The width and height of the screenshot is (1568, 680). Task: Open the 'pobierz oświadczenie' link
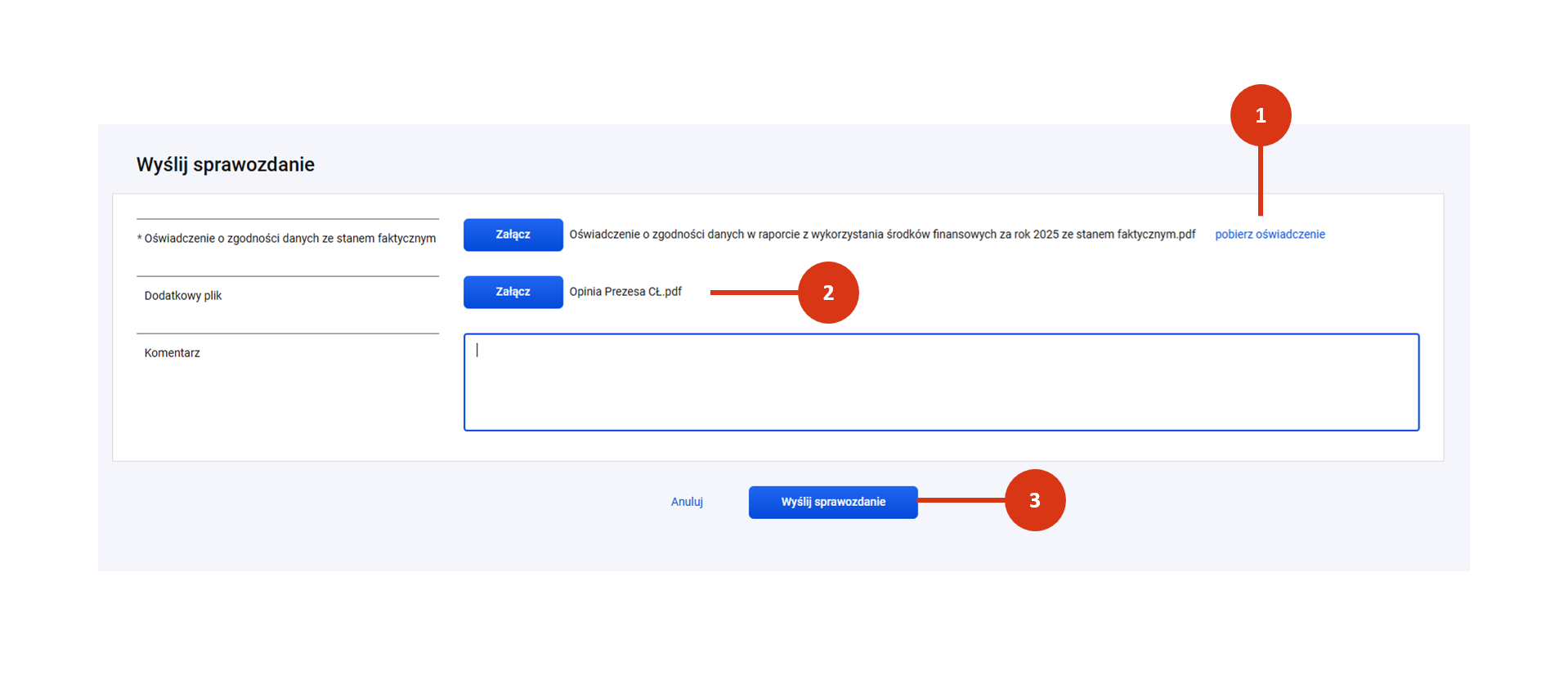tap(1270, 235)
